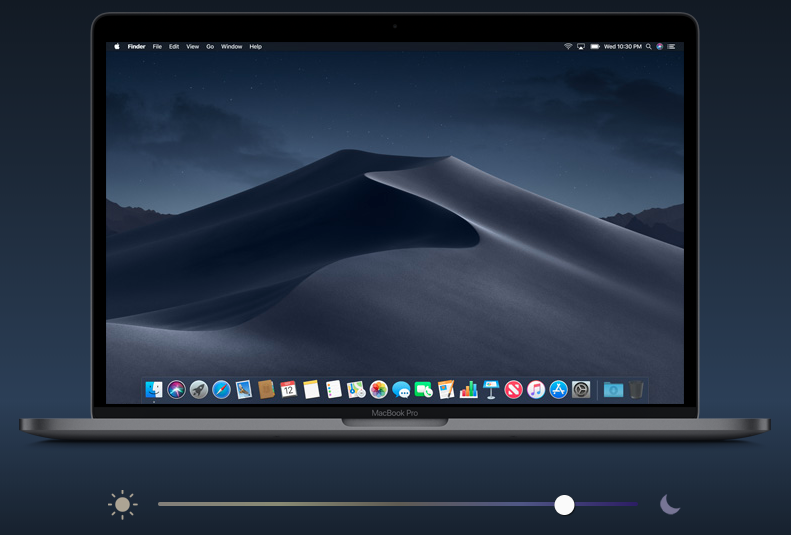791x535 pixels.
Task: Open the View menu
Action: tap(192, 47)
